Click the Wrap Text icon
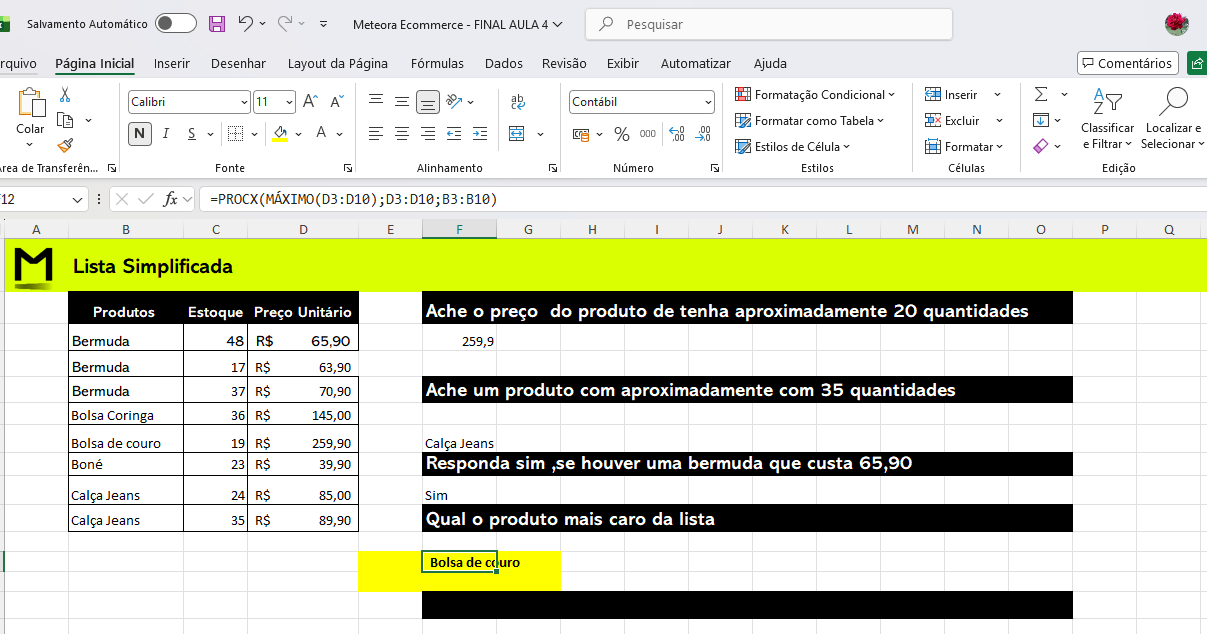 point(518,102)
